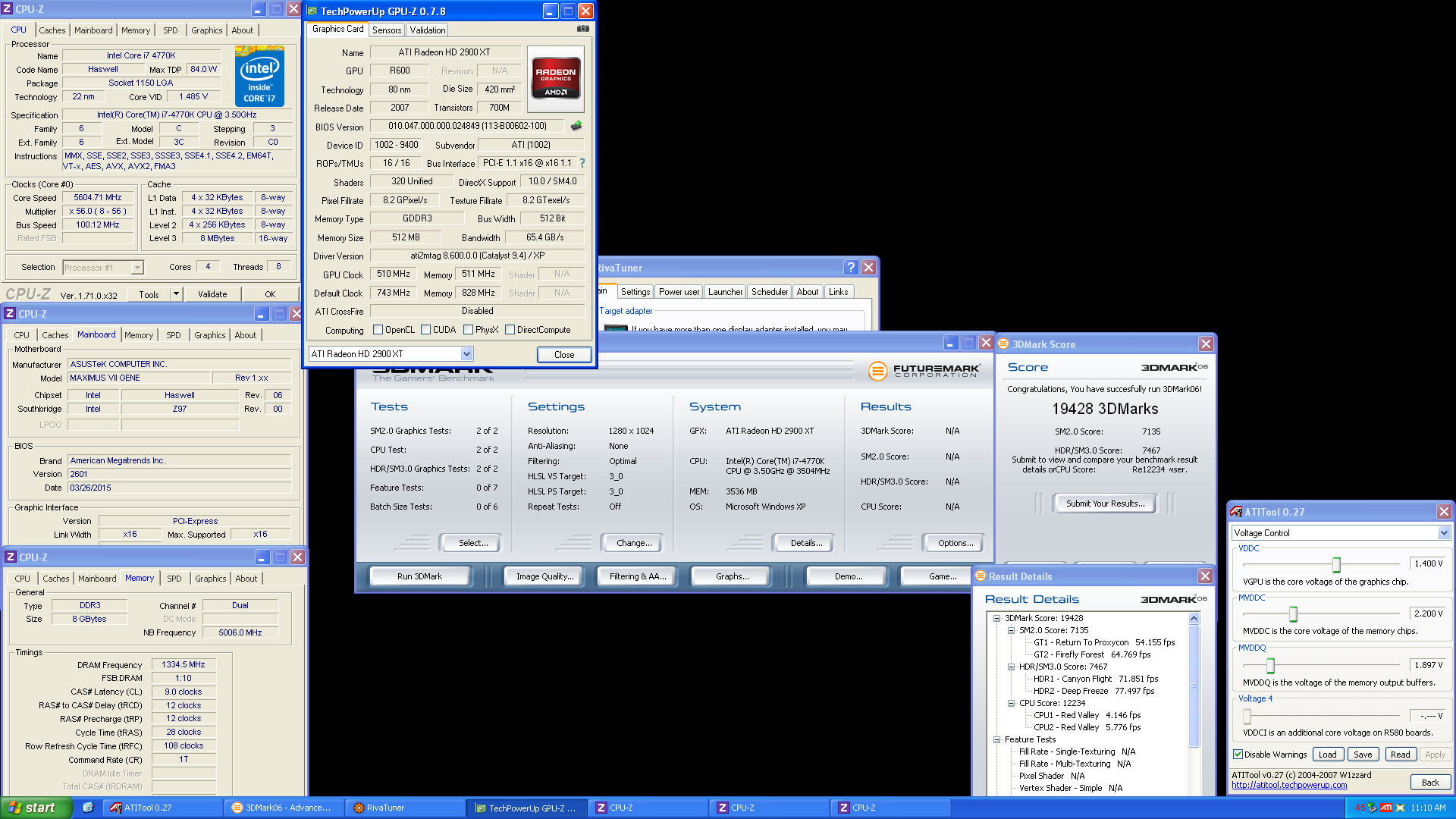Open the Scheduler tab in RivaTuner

[770, 292]
